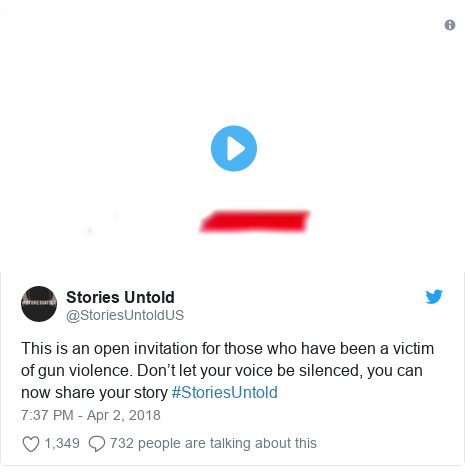
Task: Play the embedded tweet video
Action: click(x=234, y=148)
